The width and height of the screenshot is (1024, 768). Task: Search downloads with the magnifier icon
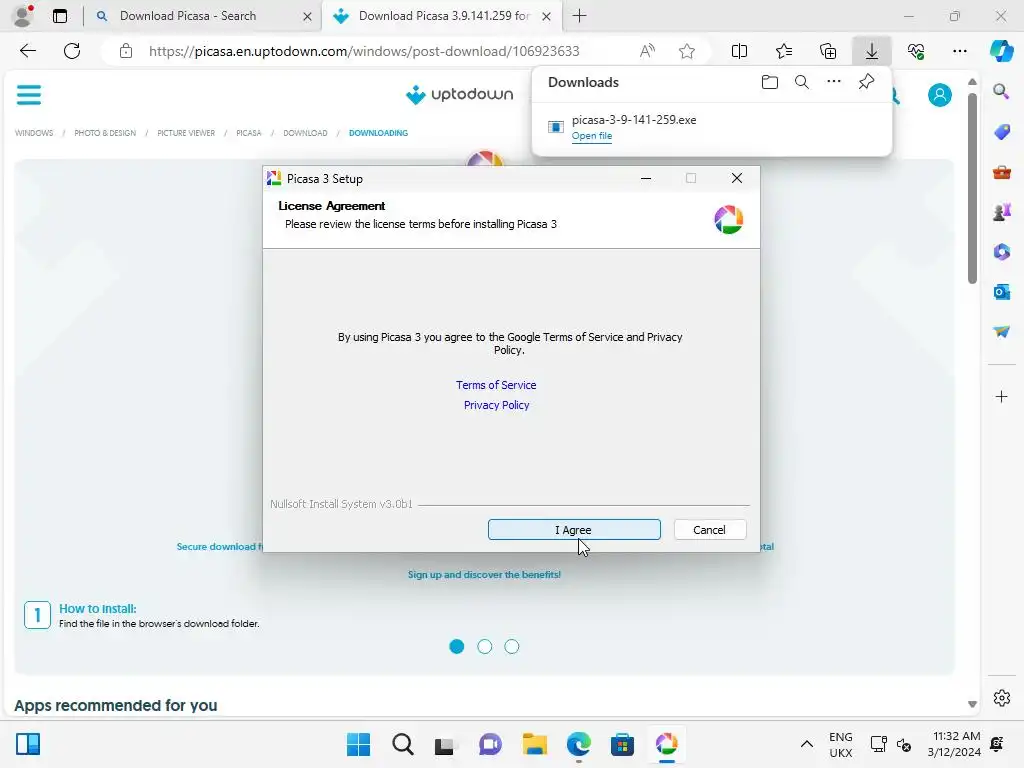pyautogui.click(x=801, y=82)
